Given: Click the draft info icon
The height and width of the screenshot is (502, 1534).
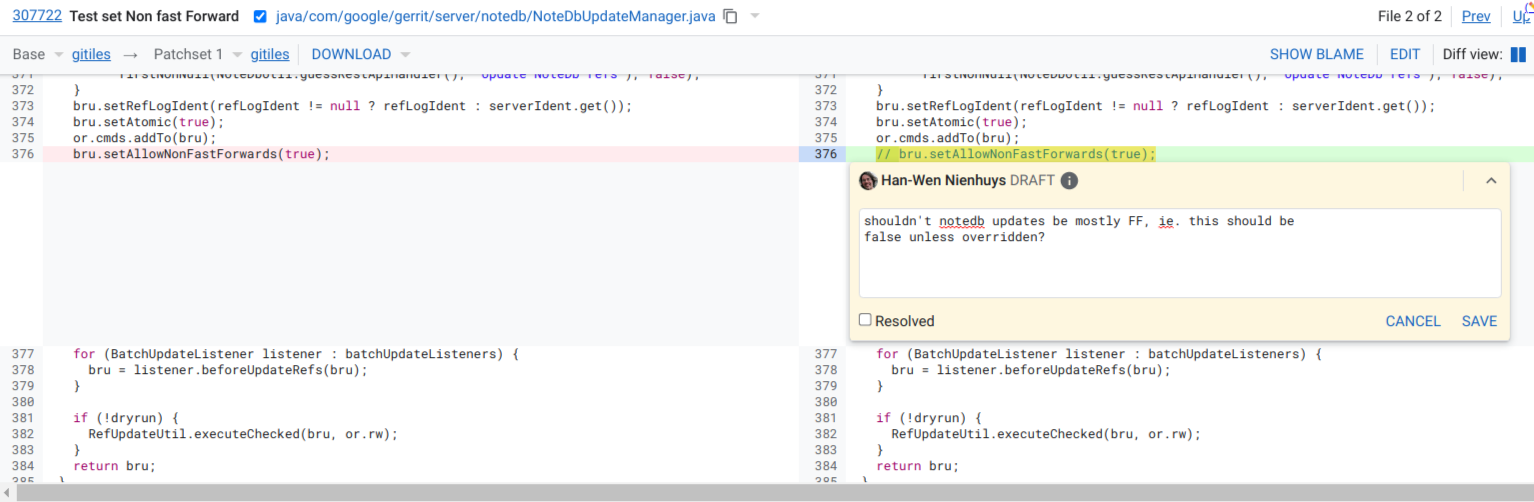Looking at the screenshot, I should coord(1069,181).
